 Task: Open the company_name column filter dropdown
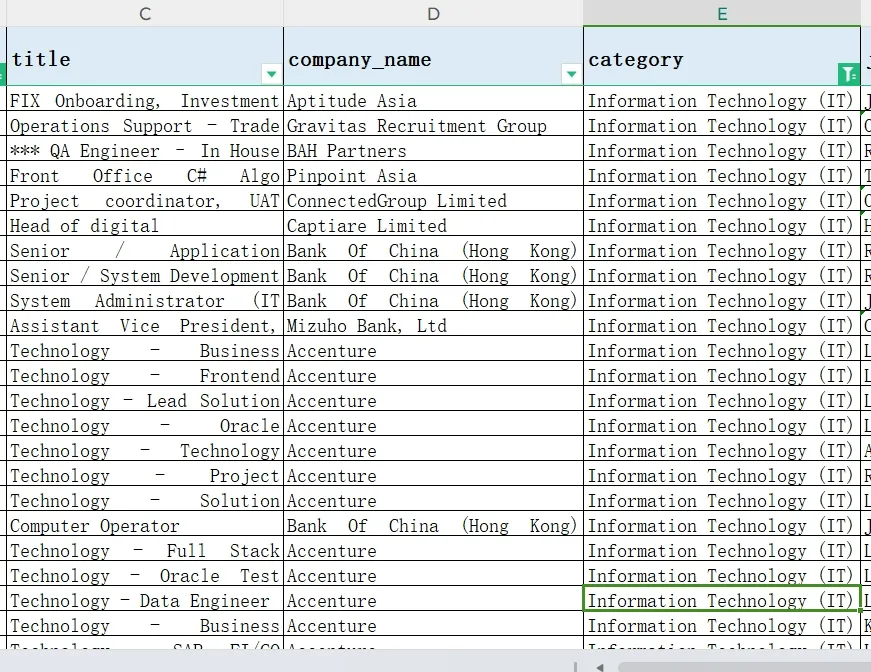pyautogui.click(x=571, y=74)
